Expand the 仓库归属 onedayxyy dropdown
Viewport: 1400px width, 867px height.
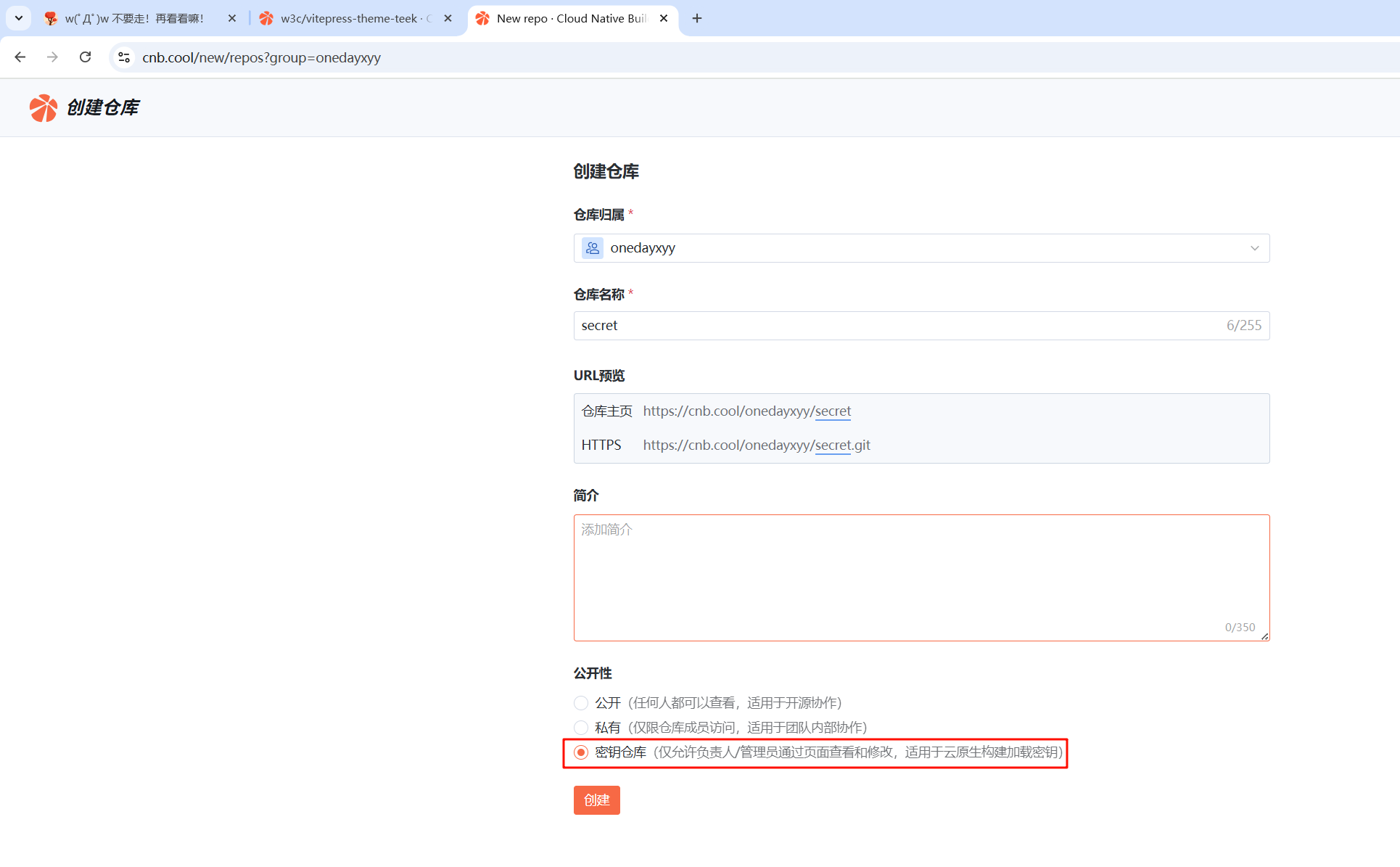point(921,248)
